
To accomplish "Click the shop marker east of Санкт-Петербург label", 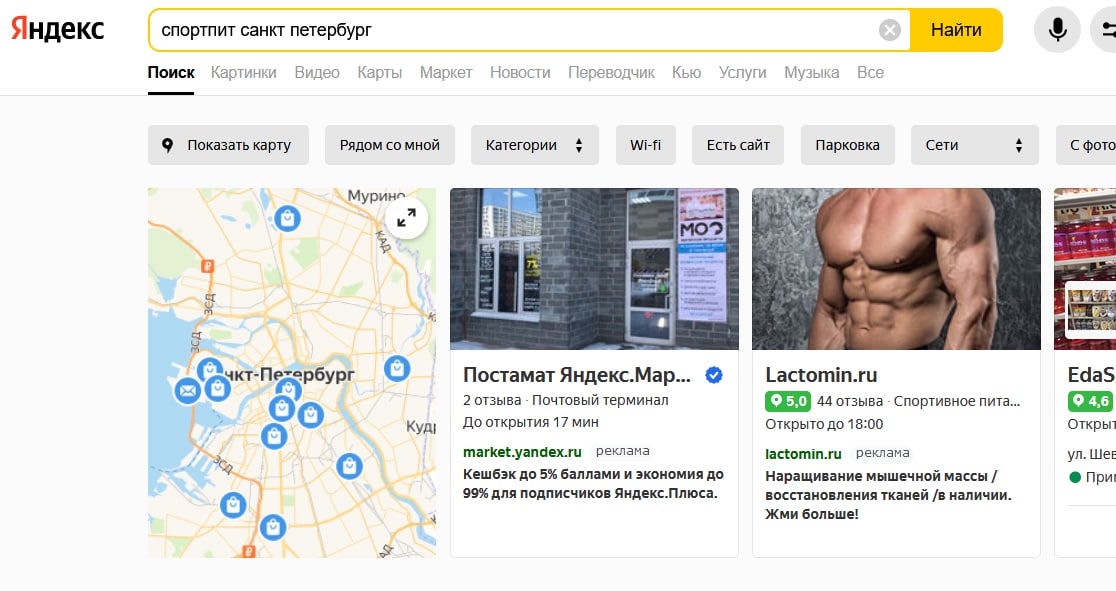I will click(x=397, y=368).
